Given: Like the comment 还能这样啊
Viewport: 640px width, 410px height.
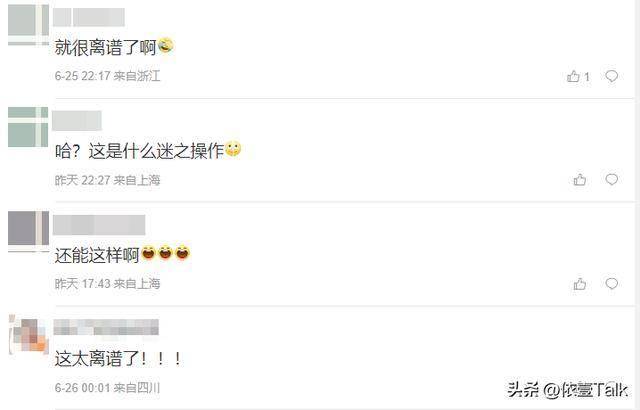Looking at the screenshot, I should [580, 284].
